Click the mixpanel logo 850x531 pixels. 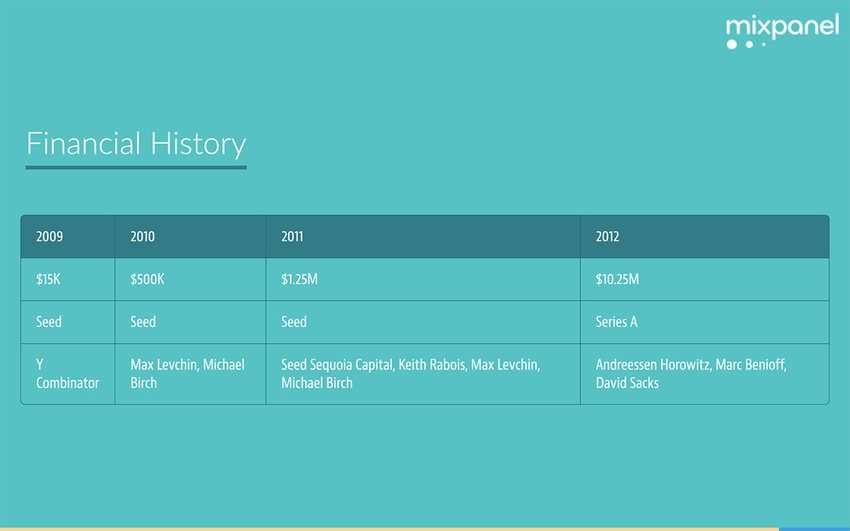point(782,31)
